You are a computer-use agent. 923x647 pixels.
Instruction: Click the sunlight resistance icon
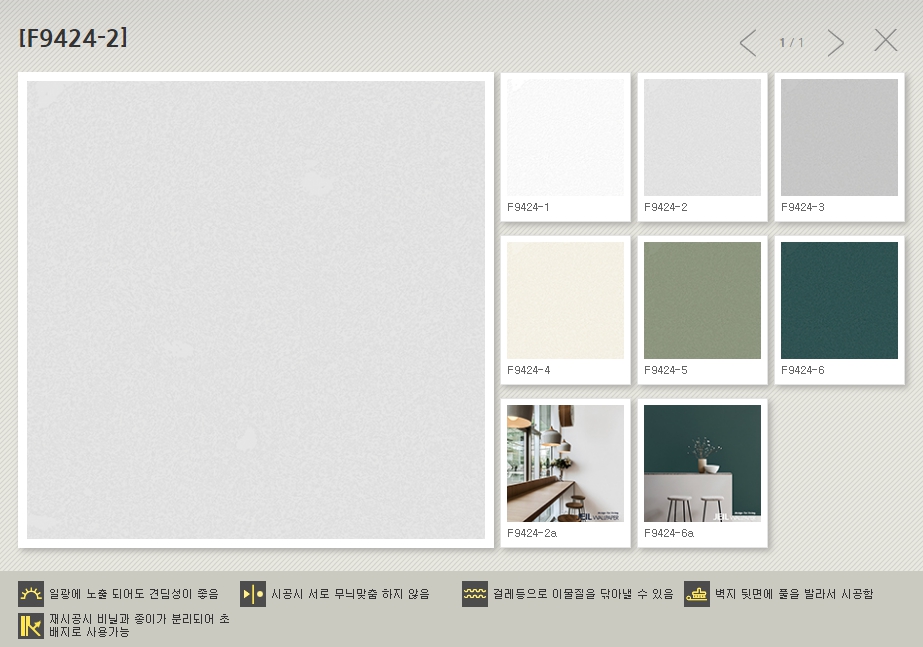coord(31,594)
